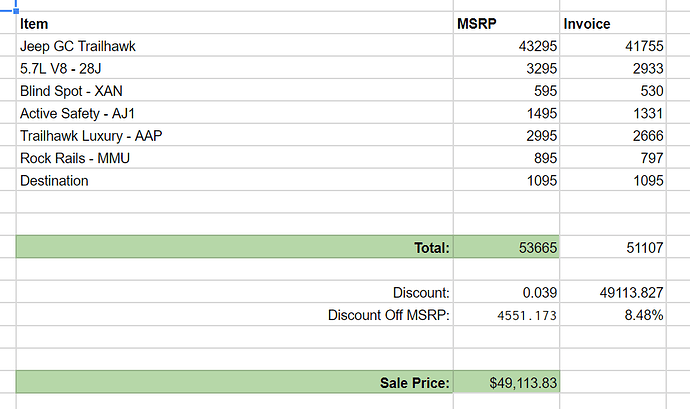The width and height of the screenshot is (690, 409).
Task: Select MSRP value 895
Action: click(506, 158)
